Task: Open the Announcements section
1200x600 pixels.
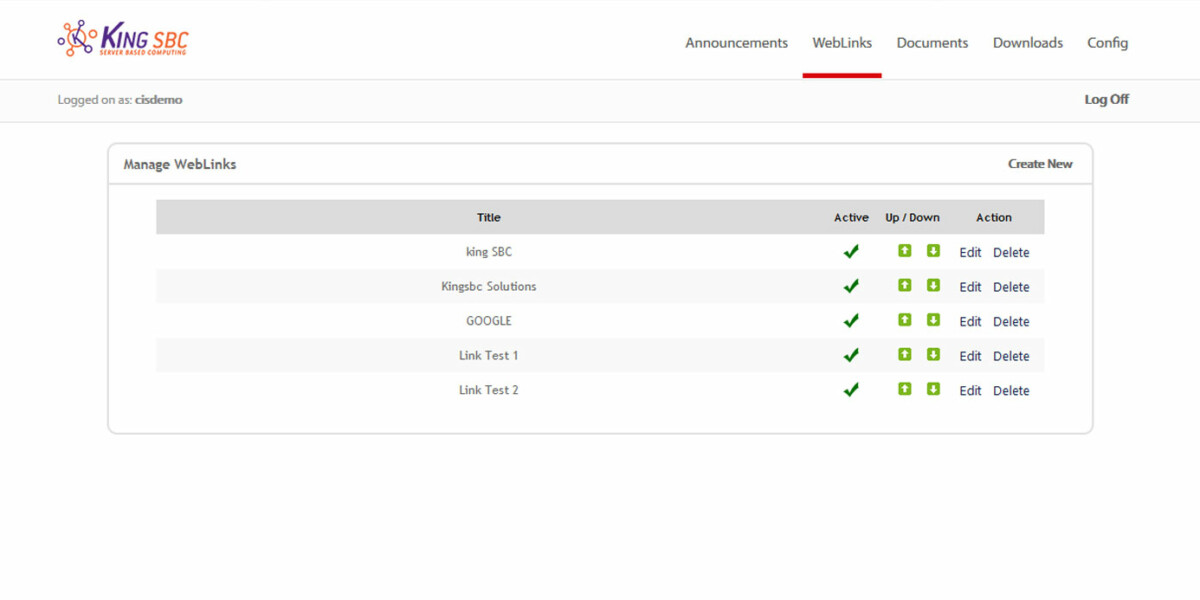Action: (736, 43)
